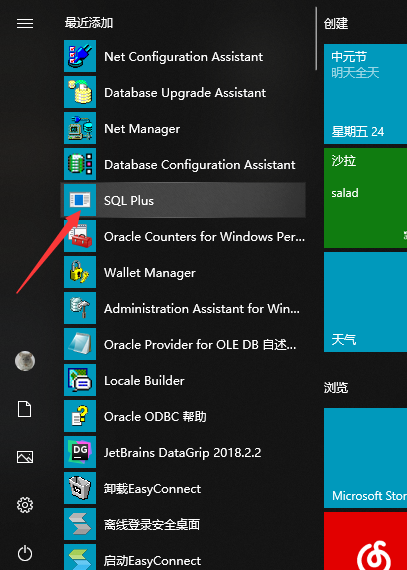Viewport: 407px width, 570px height.
Task: Click the Oracle ODBC help icon
Action: click(80, 416)
